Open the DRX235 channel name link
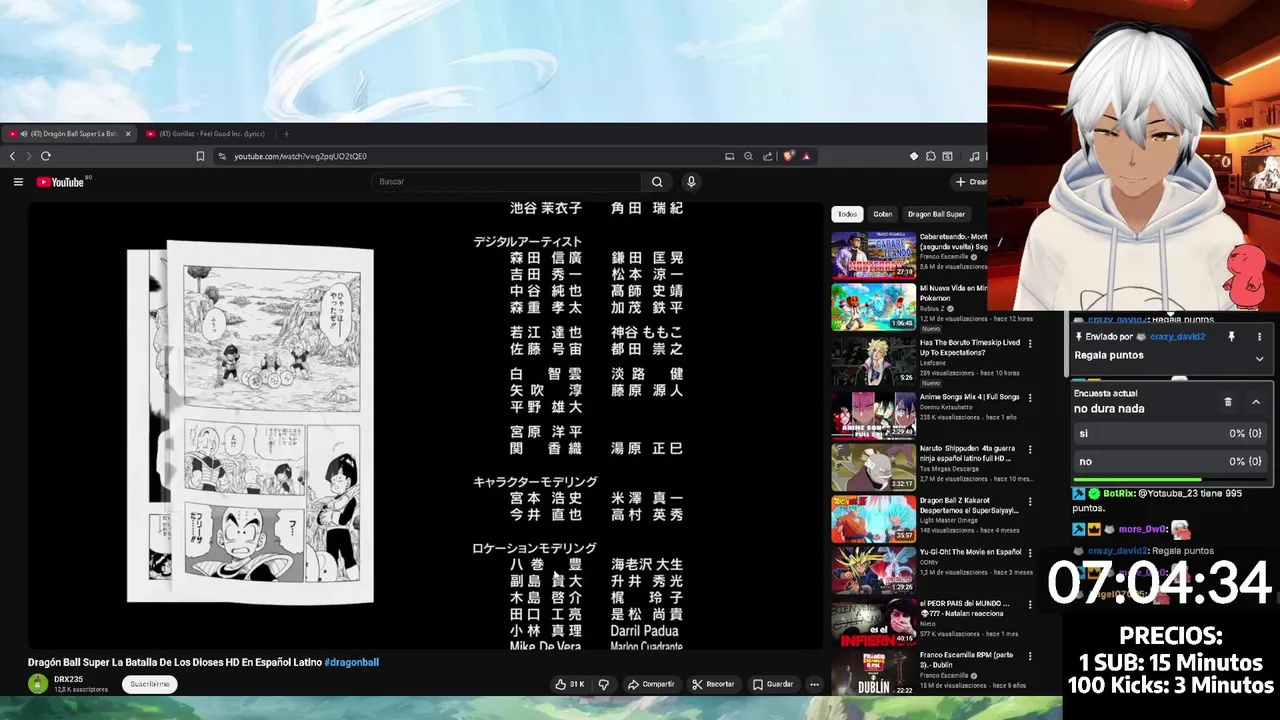 [68, 679]
